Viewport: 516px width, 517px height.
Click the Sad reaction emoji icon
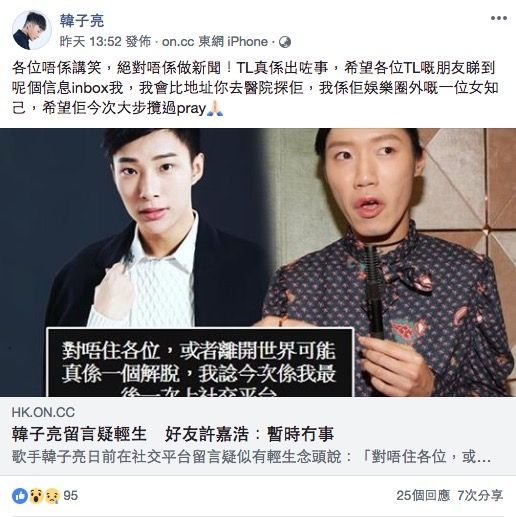52,496
